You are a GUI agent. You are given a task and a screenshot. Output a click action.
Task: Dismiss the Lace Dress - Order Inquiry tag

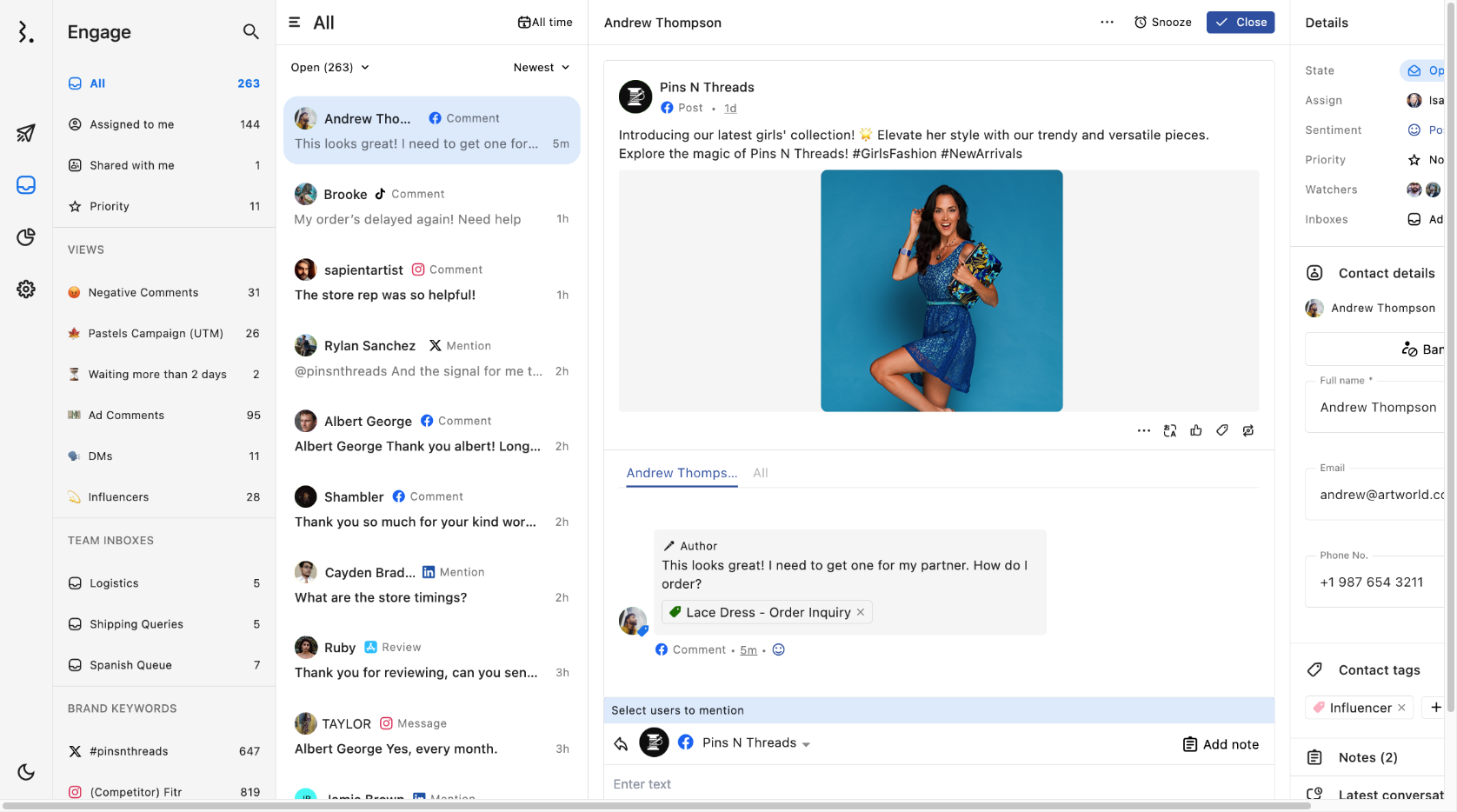click(860, 612)
